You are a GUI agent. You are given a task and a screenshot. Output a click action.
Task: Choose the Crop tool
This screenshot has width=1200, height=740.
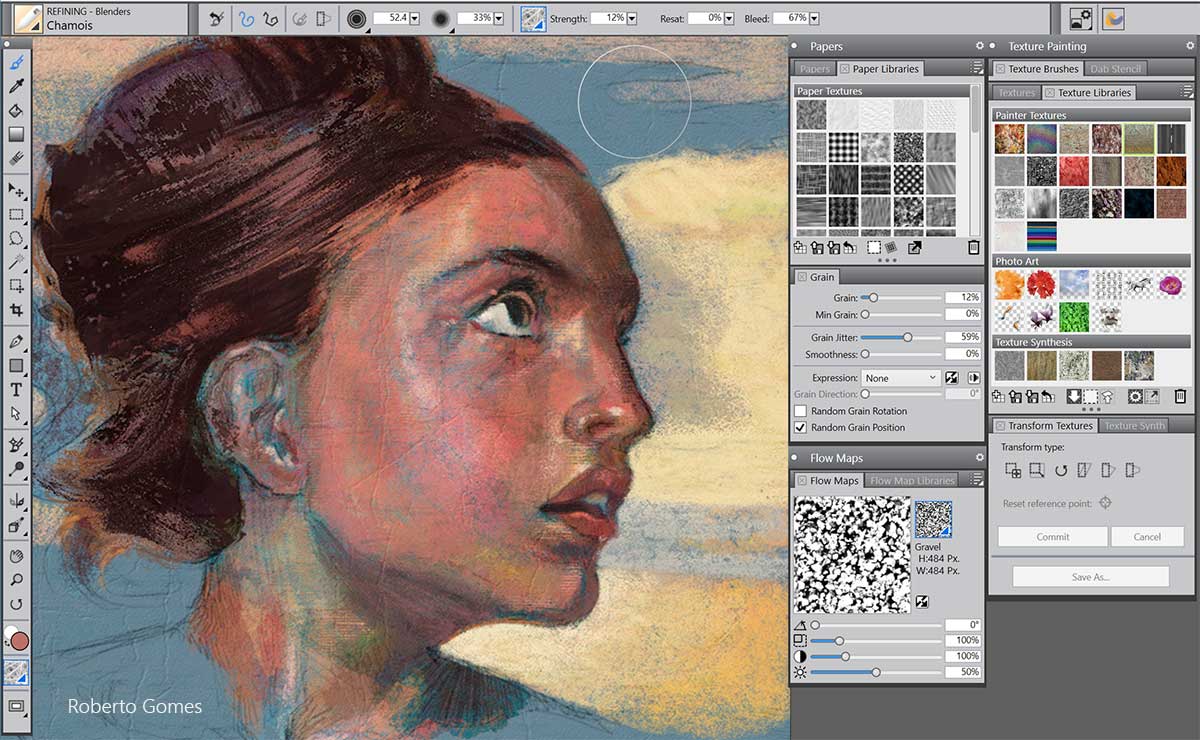point(16,311)
